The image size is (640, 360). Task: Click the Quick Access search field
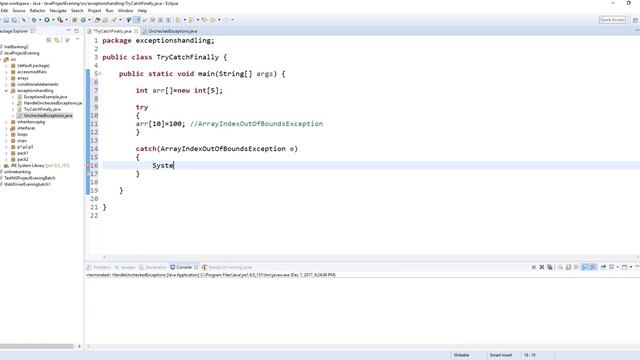tap(612, 20)
